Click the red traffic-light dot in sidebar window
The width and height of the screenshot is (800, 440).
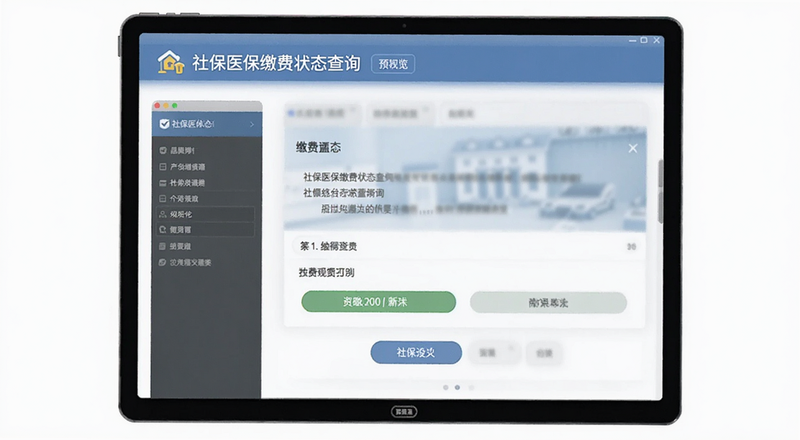pos(158,106)
